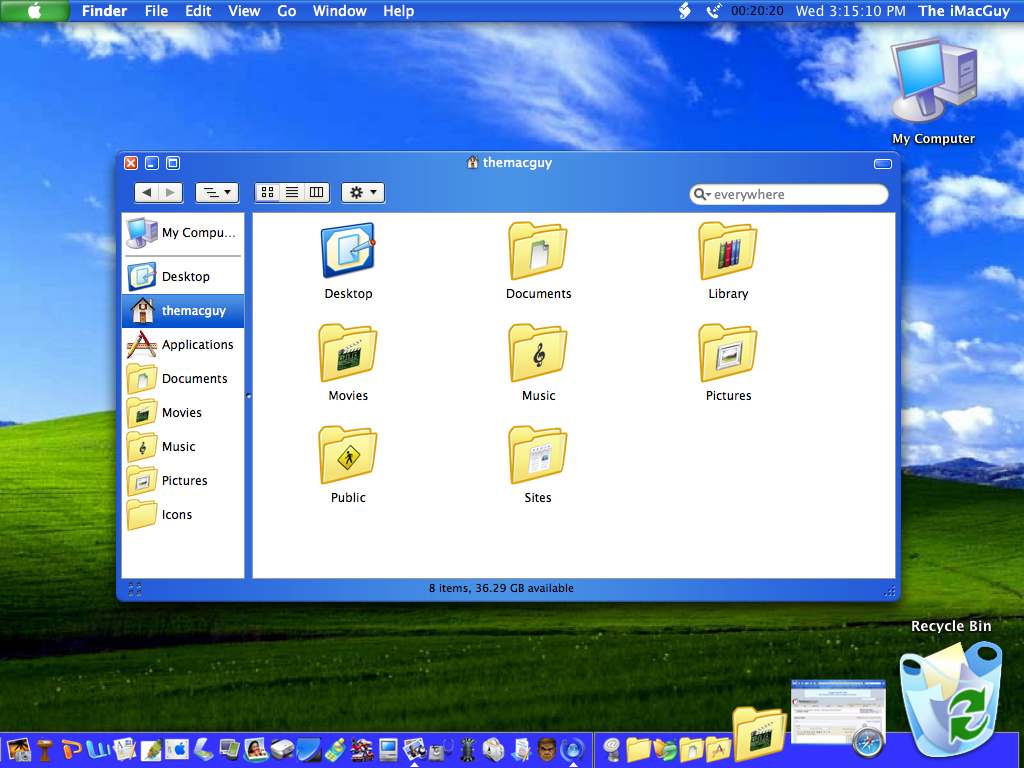Switch to icon view
Viewport: 1024px width, 768px height.
[x=267, y=192]
